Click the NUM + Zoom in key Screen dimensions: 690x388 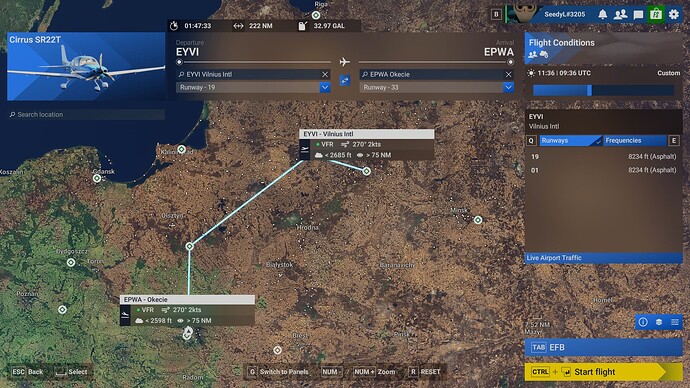(x=374, y=372)
